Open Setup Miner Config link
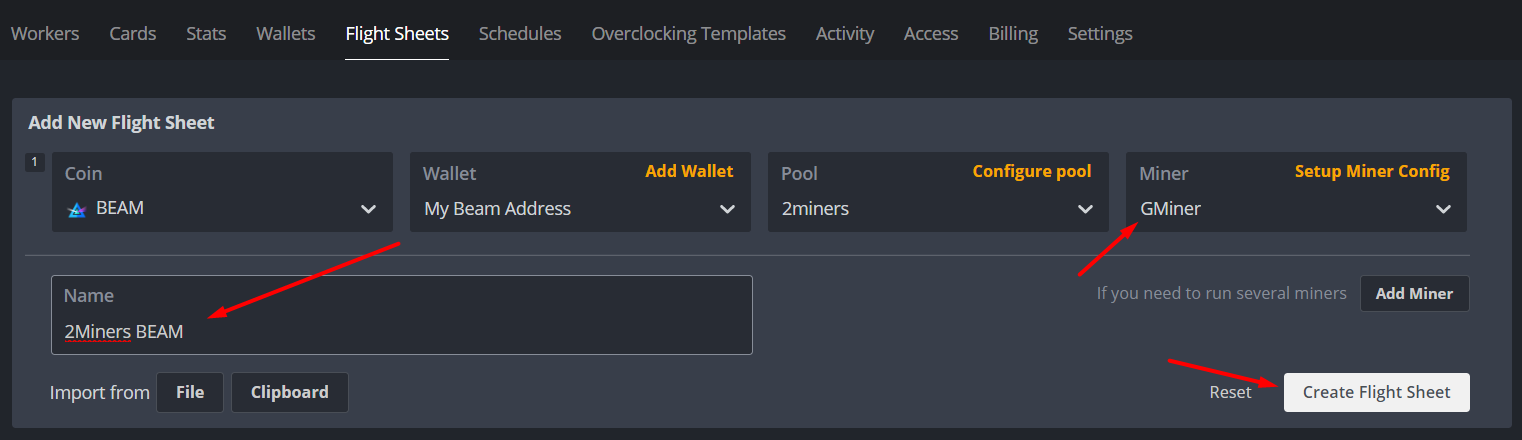1522x440 pixels. tap(1372, 172)
